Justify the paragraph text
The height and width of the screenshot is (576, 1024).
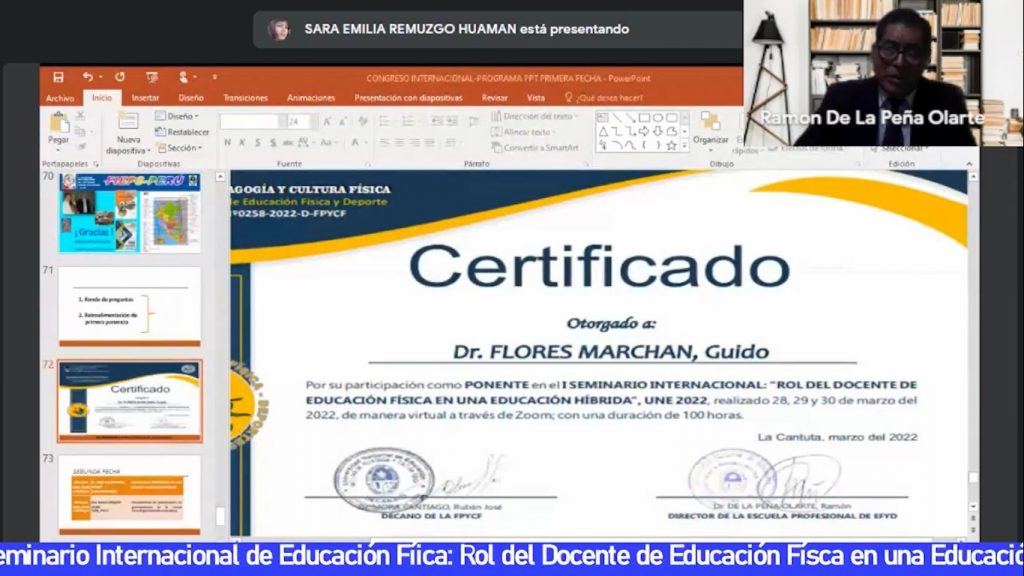point(429,142)
